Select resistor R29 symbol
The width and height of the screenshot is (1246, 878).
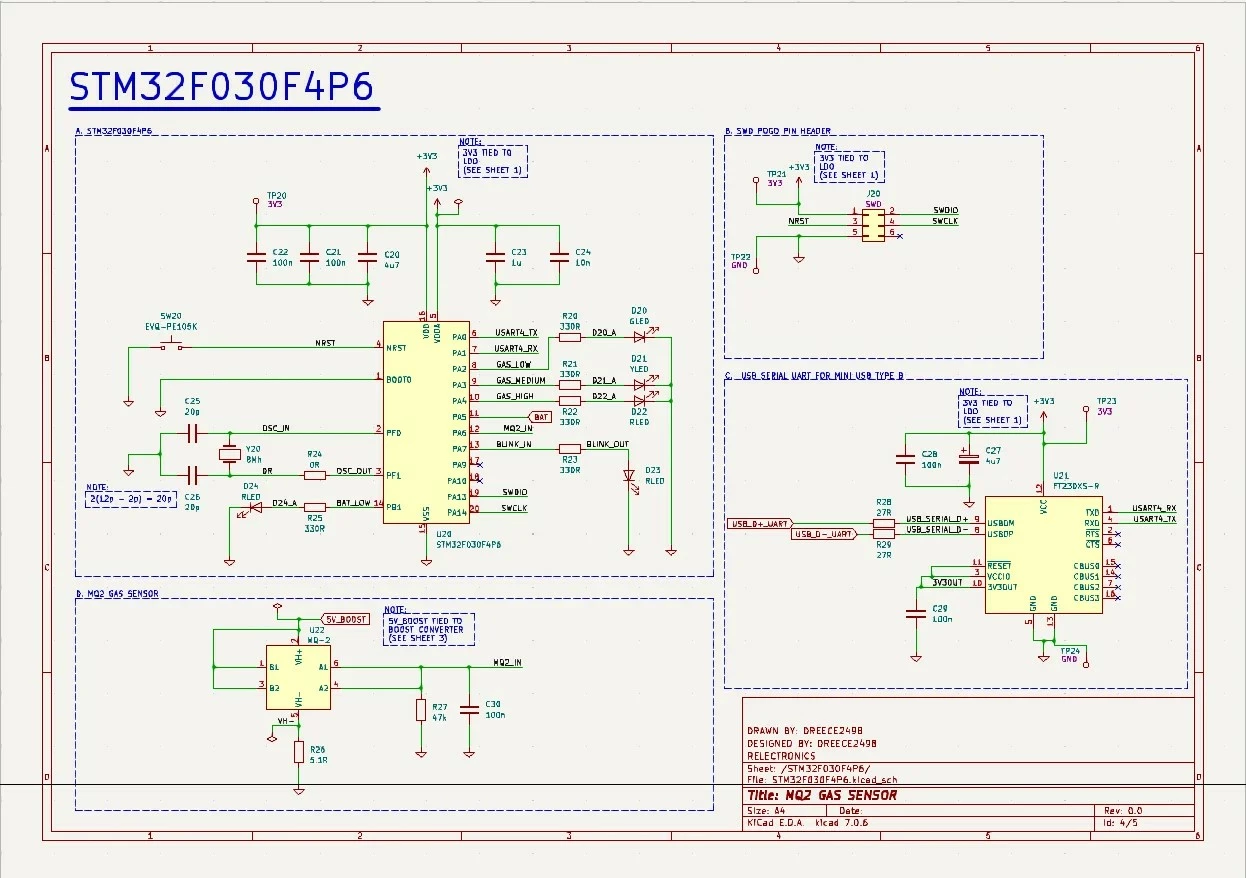pos(884,534)
